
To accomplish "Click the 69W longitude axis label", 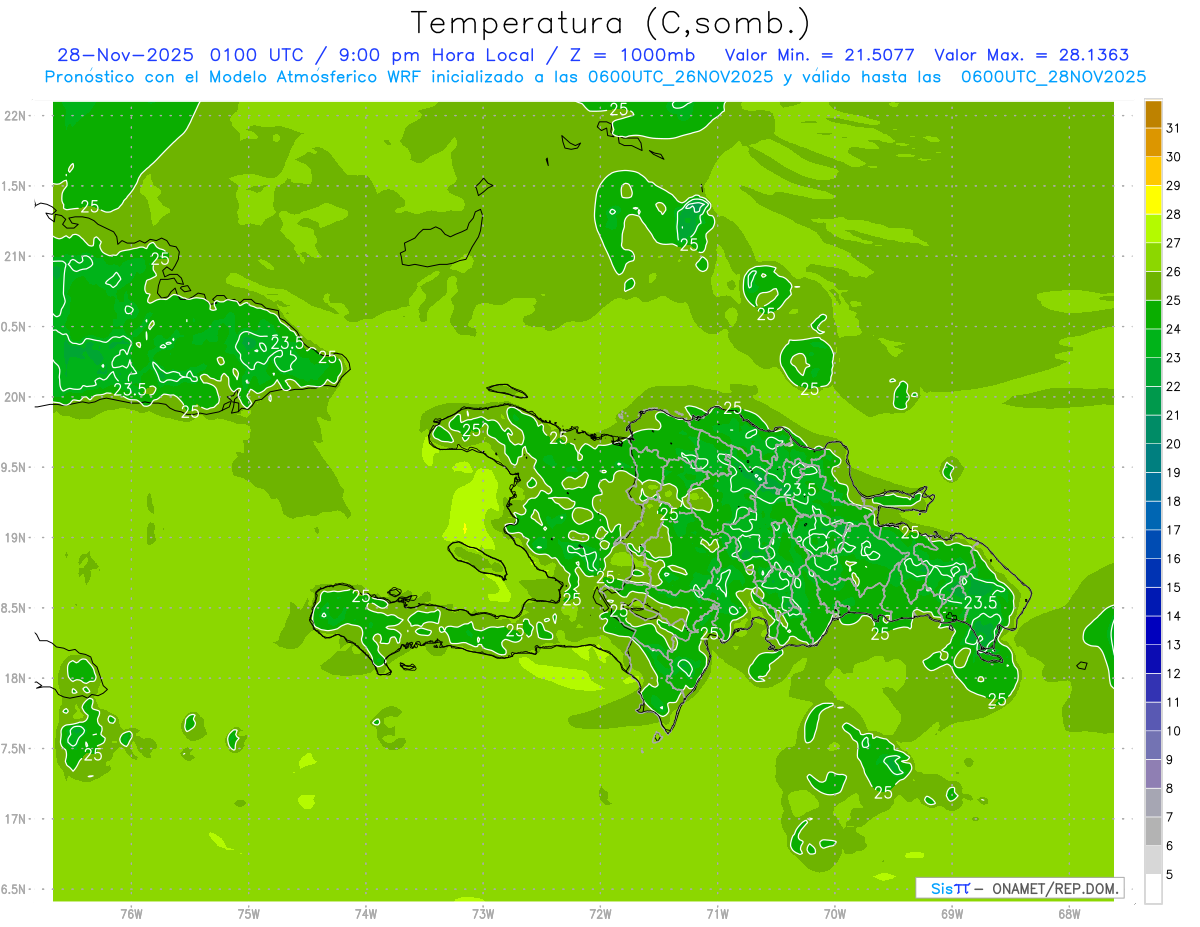I will (x=952, y=913).
